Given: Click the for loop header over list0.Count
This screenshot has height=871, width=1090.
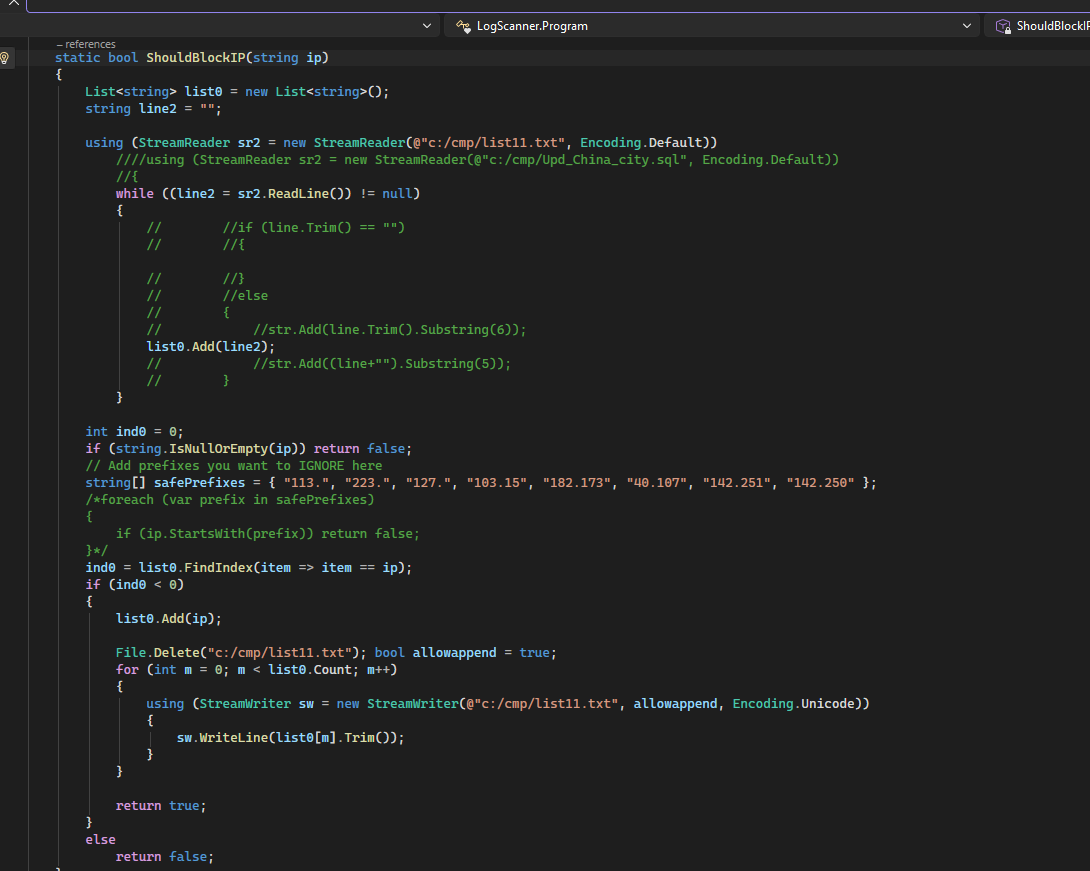Looking at the screenshot, I should (257, 669).
